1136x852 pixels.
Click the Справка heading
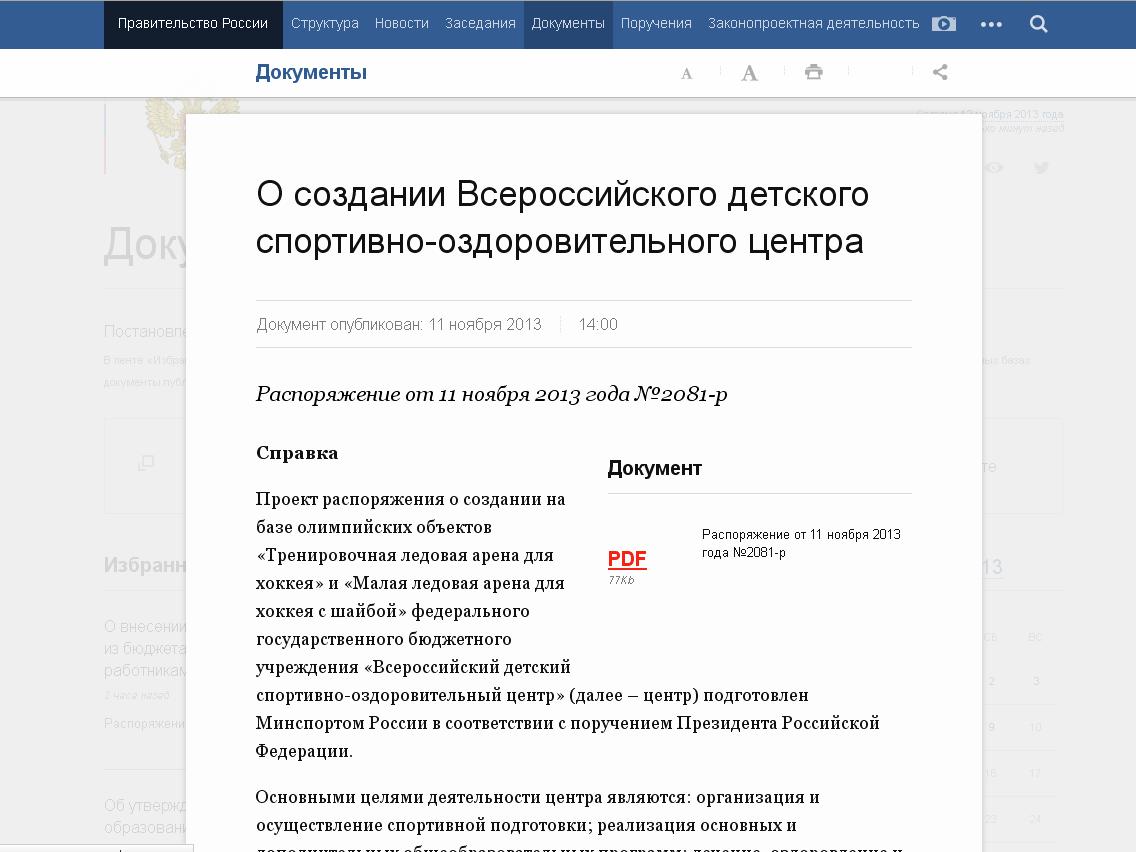point(297,453)
